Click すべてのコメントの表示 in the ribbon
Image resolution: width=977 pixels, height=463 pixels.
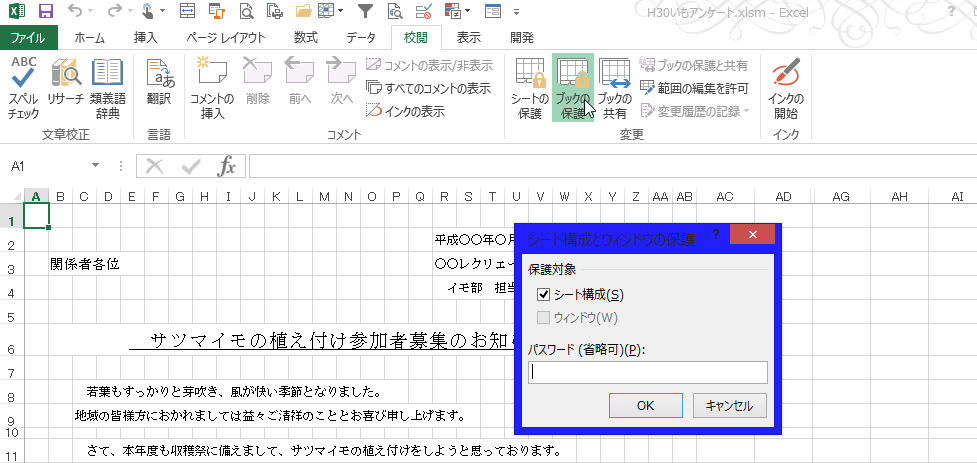coord(429,88)
